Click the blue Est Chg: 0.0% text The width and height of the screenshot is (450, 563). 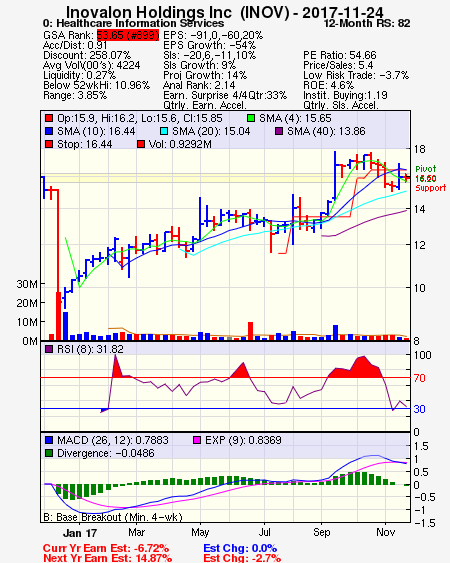pos(240,548)
